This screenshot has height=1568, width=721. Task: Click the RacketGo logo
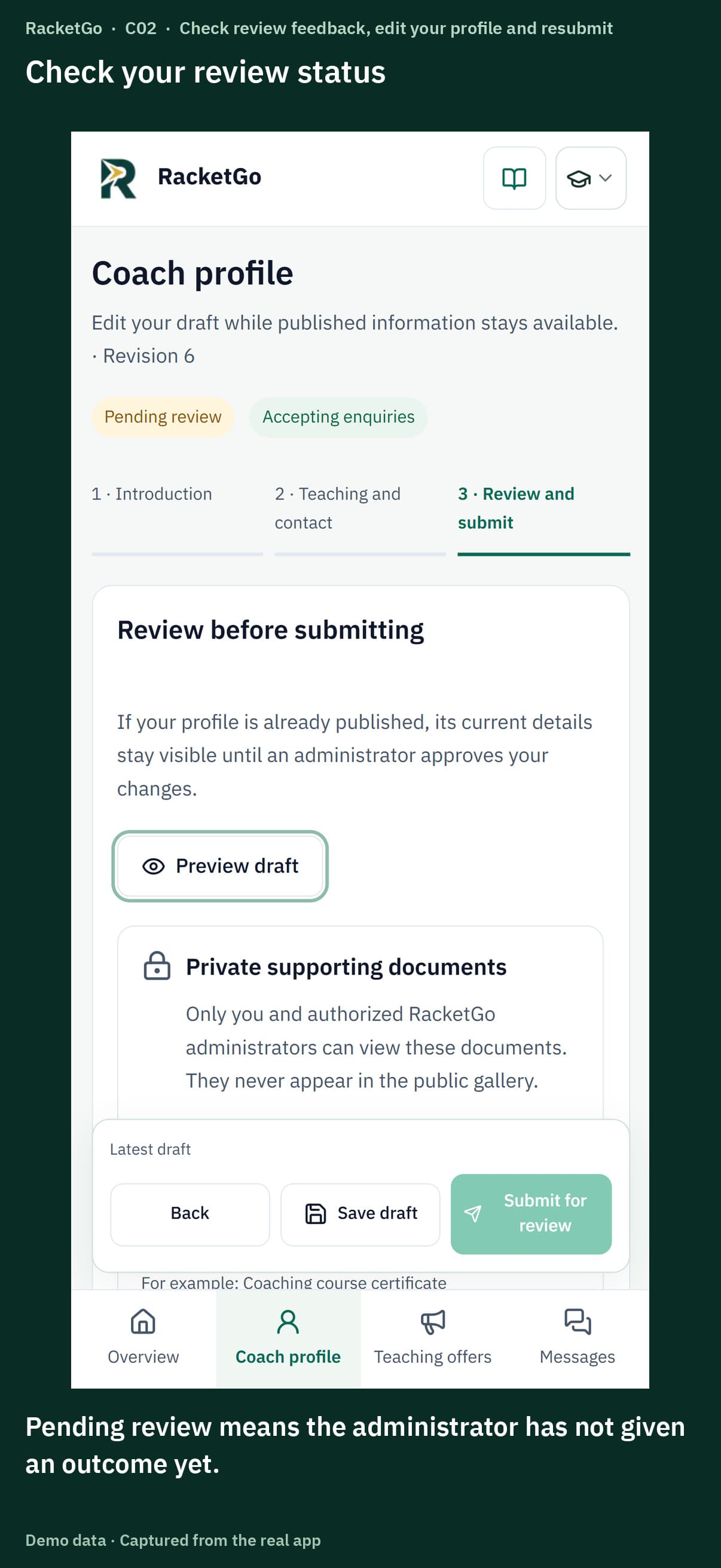pos(118,178)
